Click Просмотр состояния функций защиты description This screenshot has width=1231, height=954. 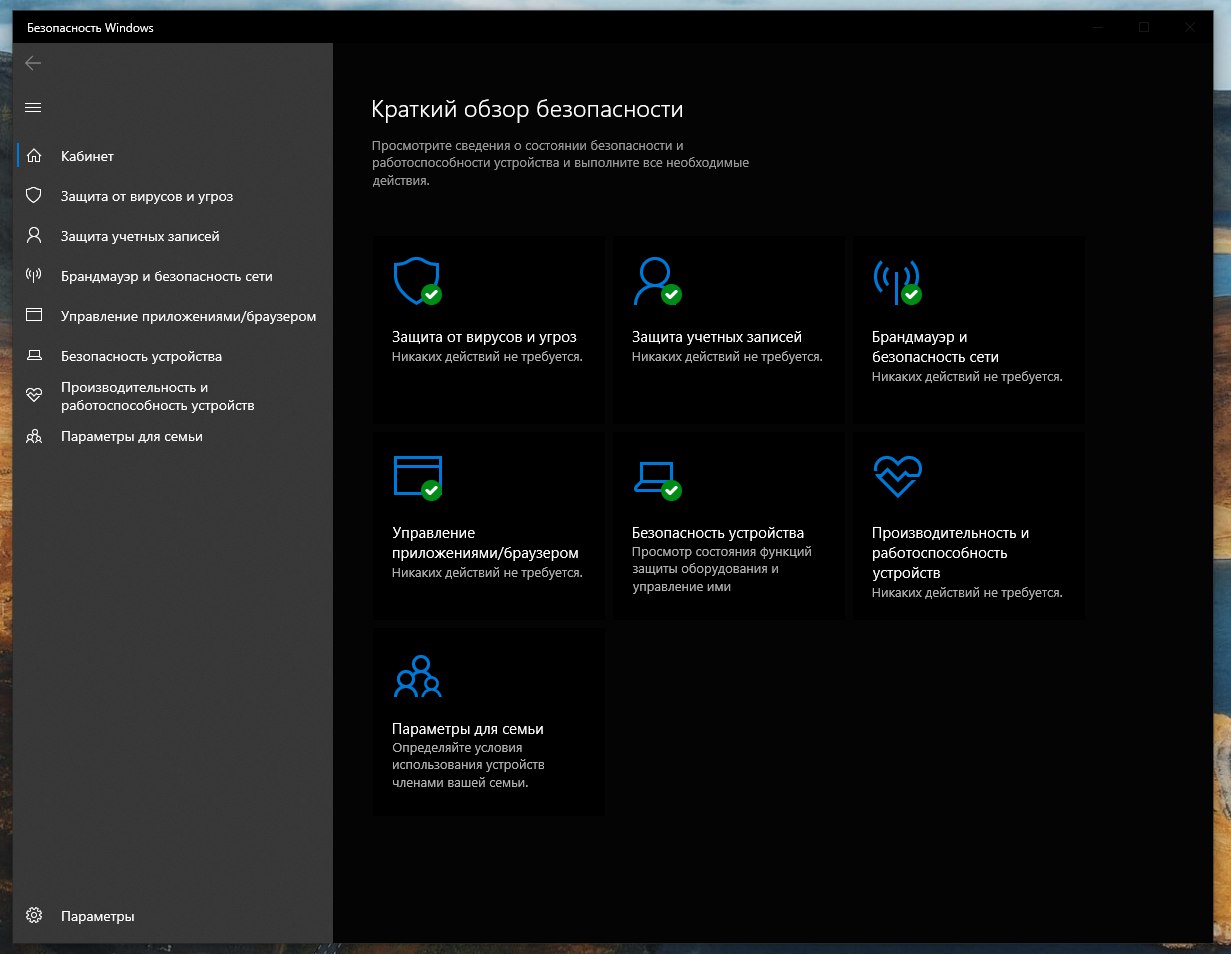click(722, 569)
